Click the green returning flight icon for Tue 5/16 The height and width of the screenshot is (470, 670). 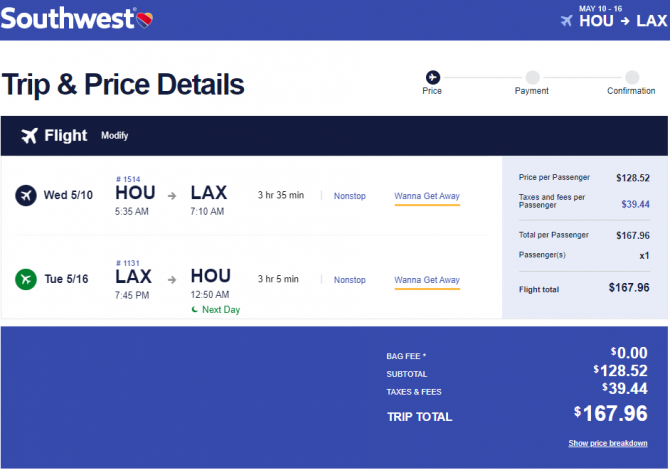[26, 279]
